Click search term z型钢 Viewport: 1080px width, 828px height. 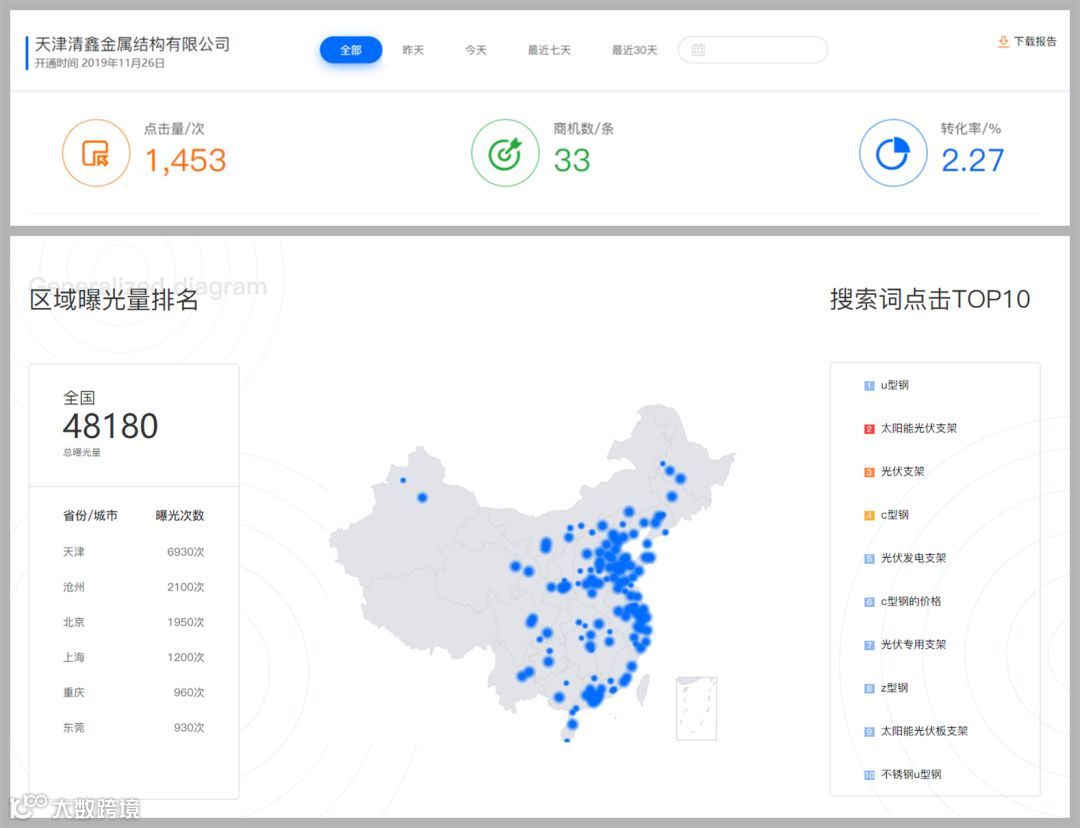(894, 687)
